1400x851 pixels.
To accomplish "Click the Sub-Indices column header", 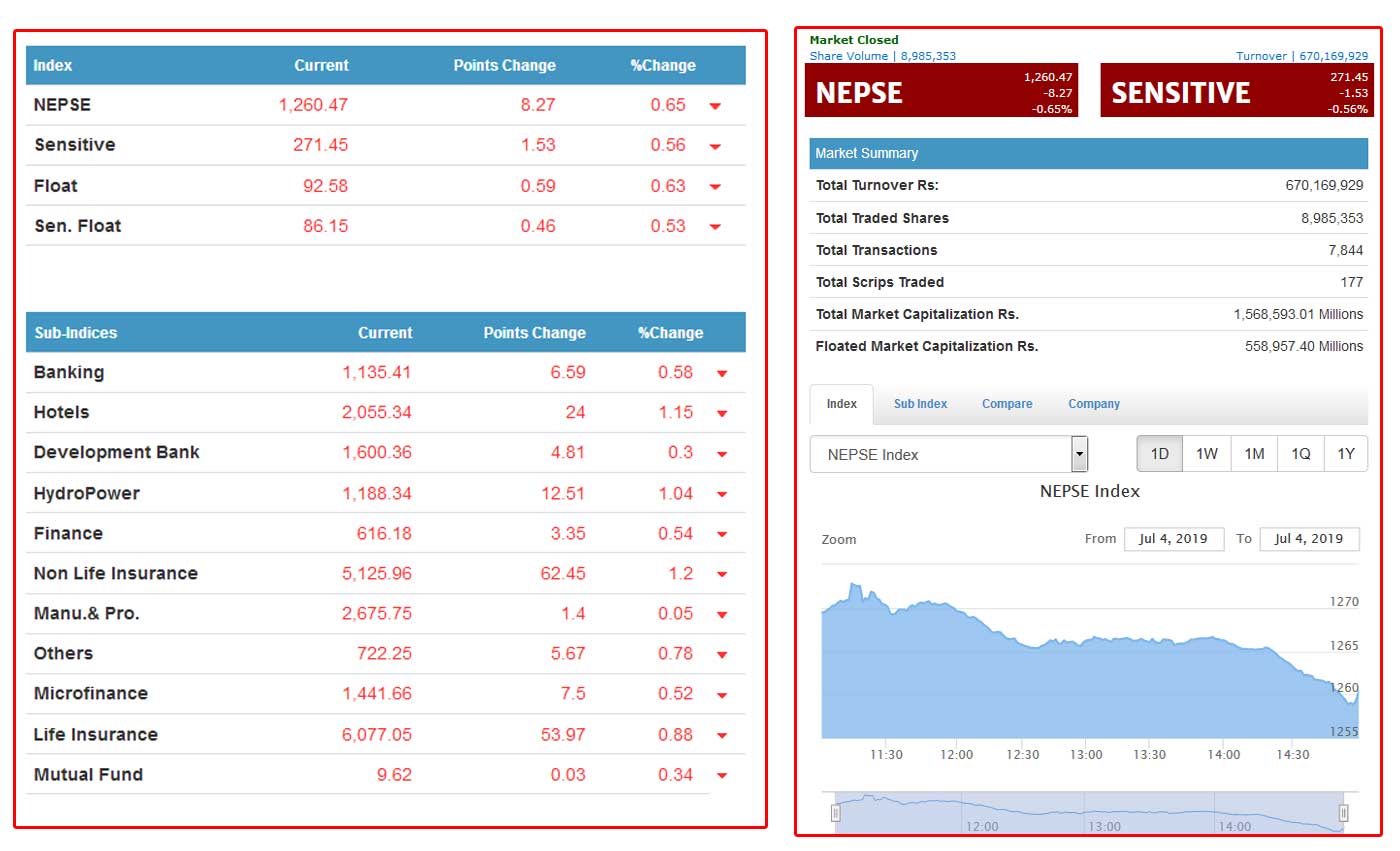I will [x=76, y=333].
